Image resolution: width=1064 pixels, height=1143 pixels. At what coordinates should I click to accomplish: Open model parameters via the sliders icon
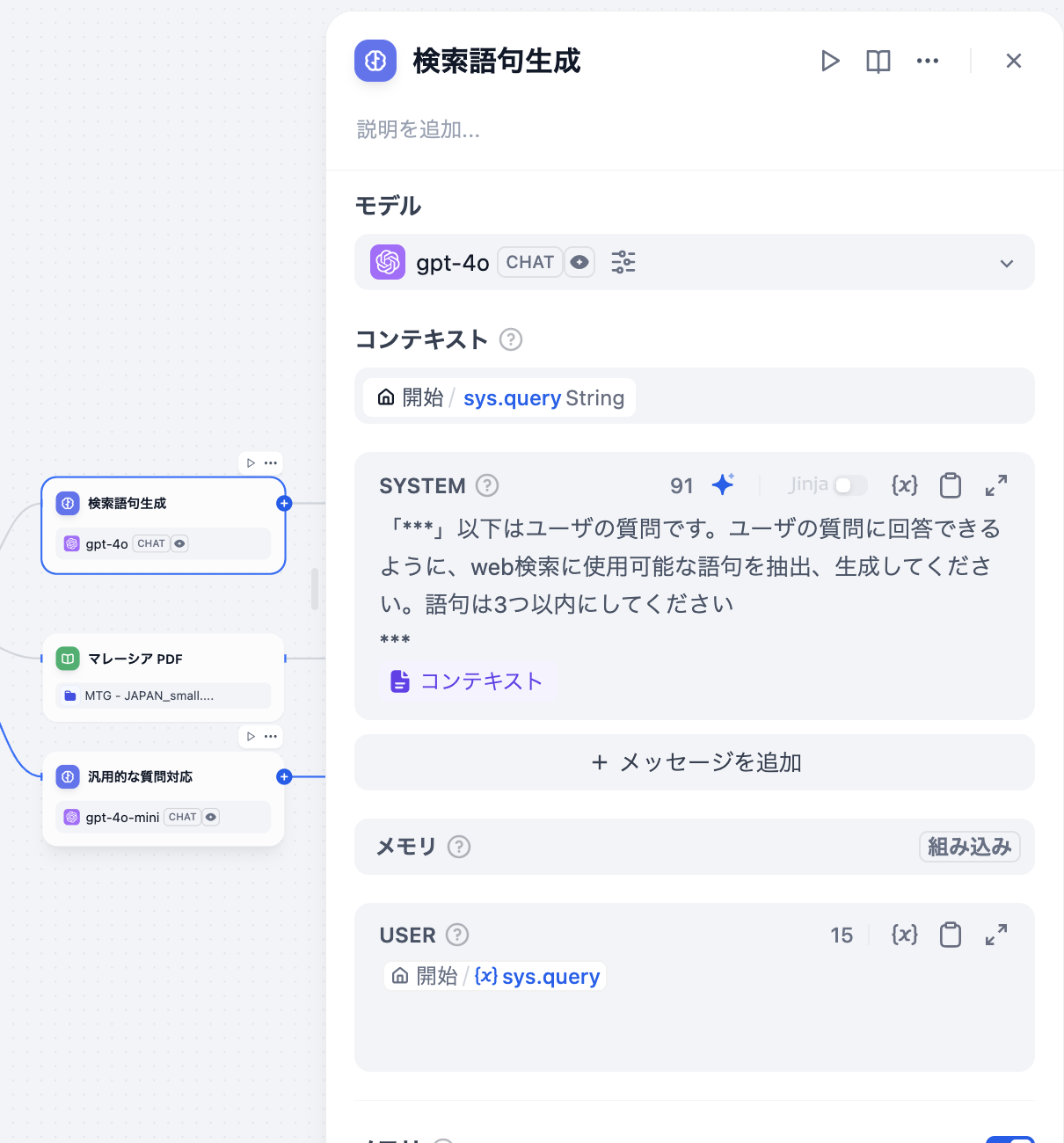coord(623,262)
